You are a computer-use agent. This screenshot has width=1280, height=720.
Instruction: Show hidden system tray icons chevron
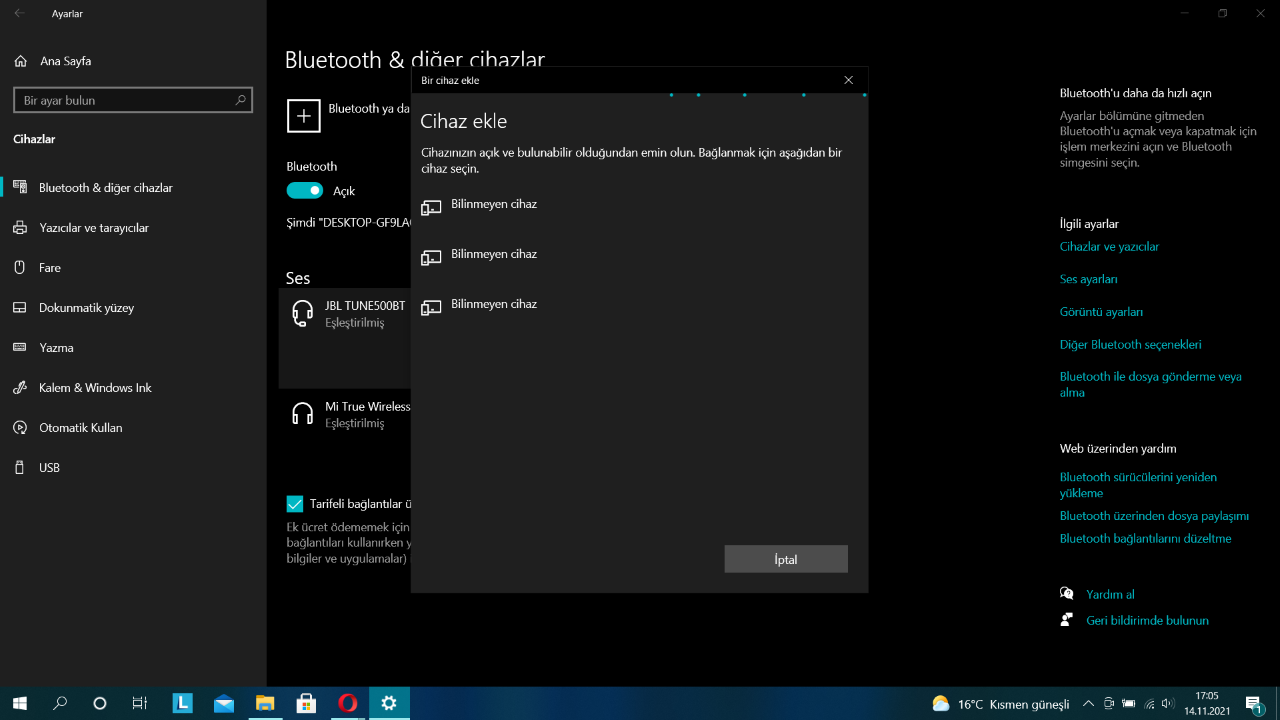1088,704
